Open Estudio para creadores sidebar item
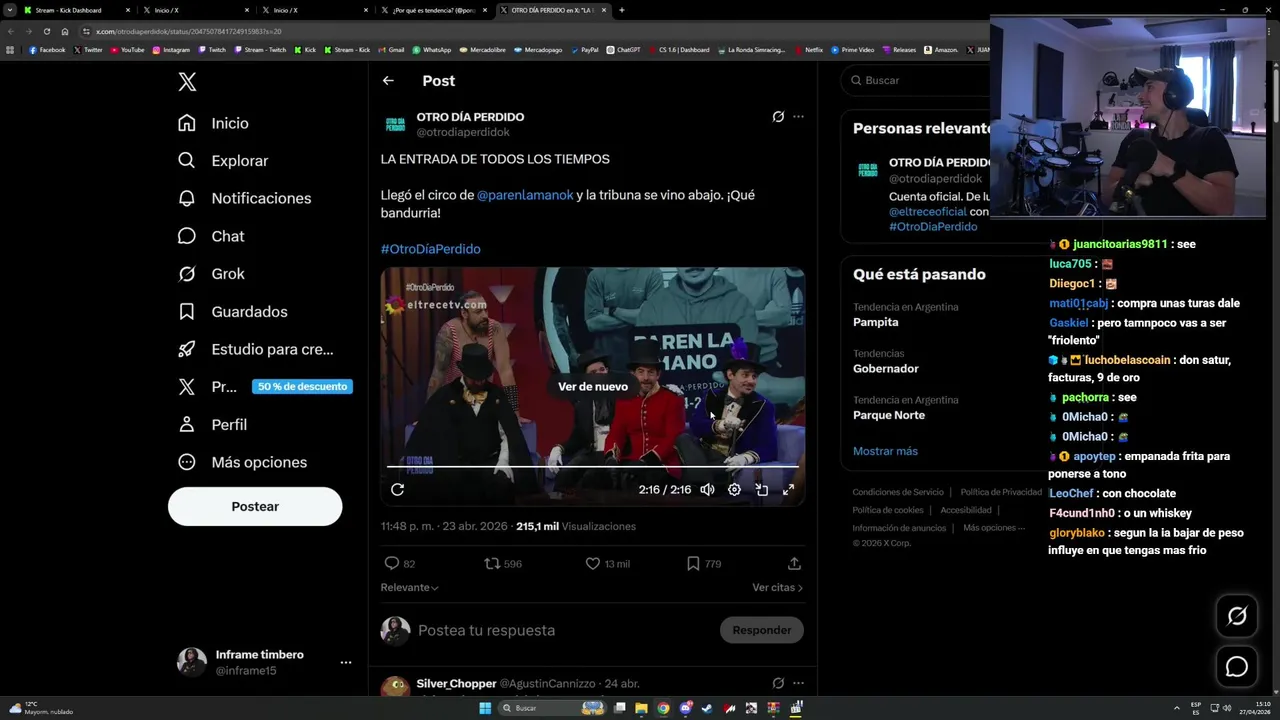 tap(255, 349)
